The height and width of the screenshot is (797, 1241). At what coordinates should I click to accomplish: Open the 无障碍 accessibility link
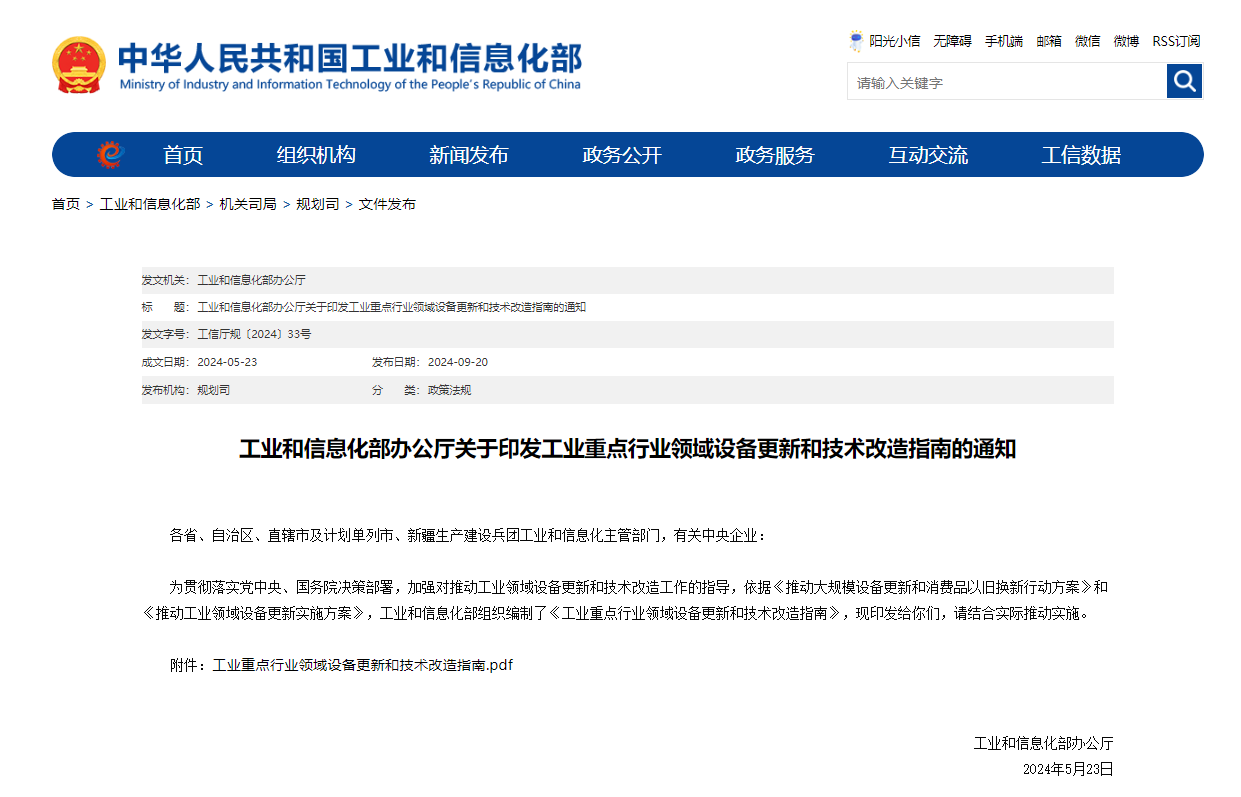[951, 41]
